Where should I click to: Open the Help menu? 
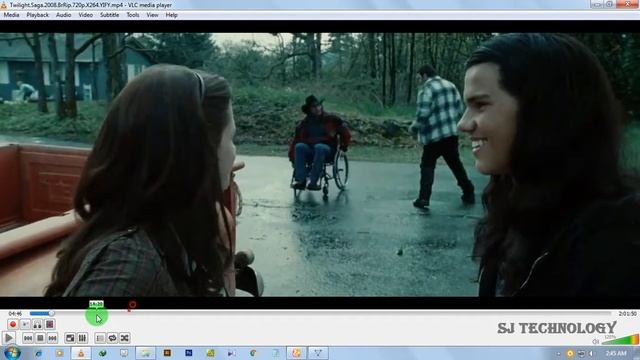171,15
